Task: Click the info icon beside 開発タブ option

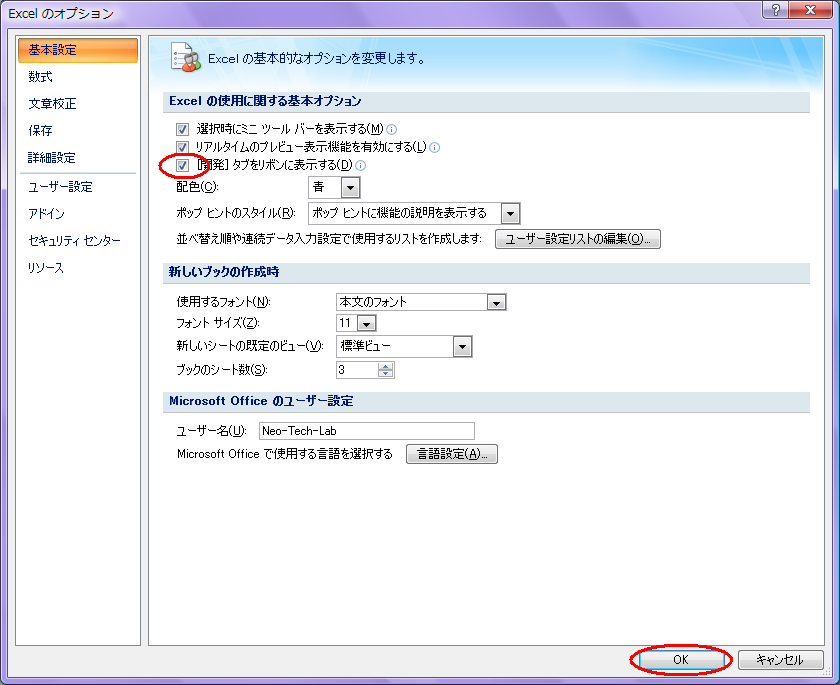Action: pyautogui.click(x=361, y=165)
